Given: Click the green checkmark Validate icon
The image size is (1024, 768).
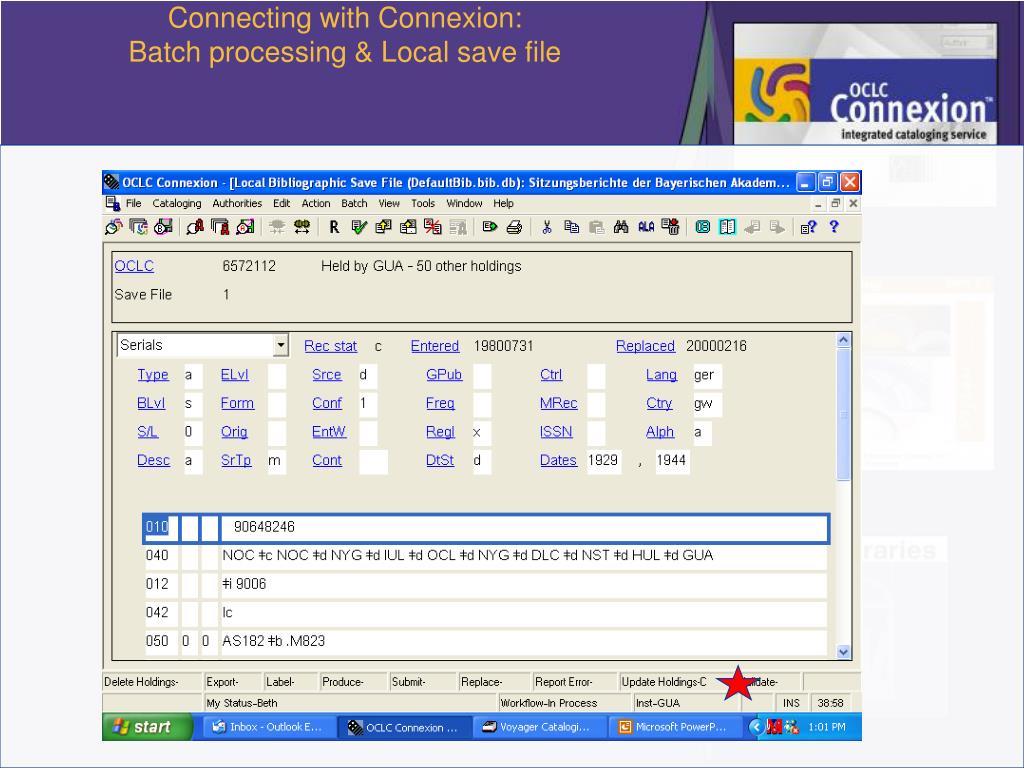Looking at the screenshot, I should pyautogui.click(x=359, y=227).
